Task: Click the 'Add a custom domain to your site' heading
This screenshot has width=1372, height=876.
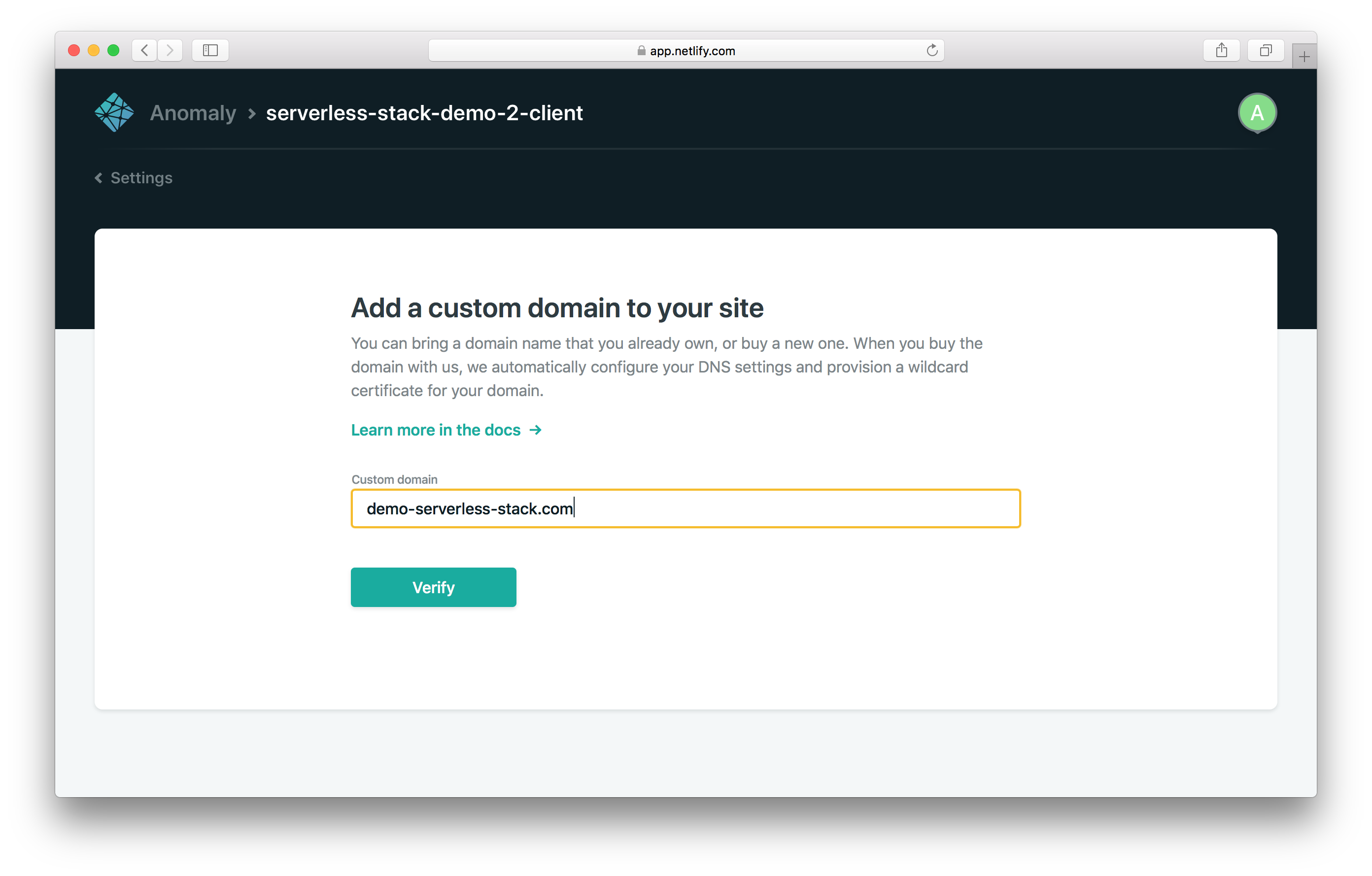Action: pos(557,308)
